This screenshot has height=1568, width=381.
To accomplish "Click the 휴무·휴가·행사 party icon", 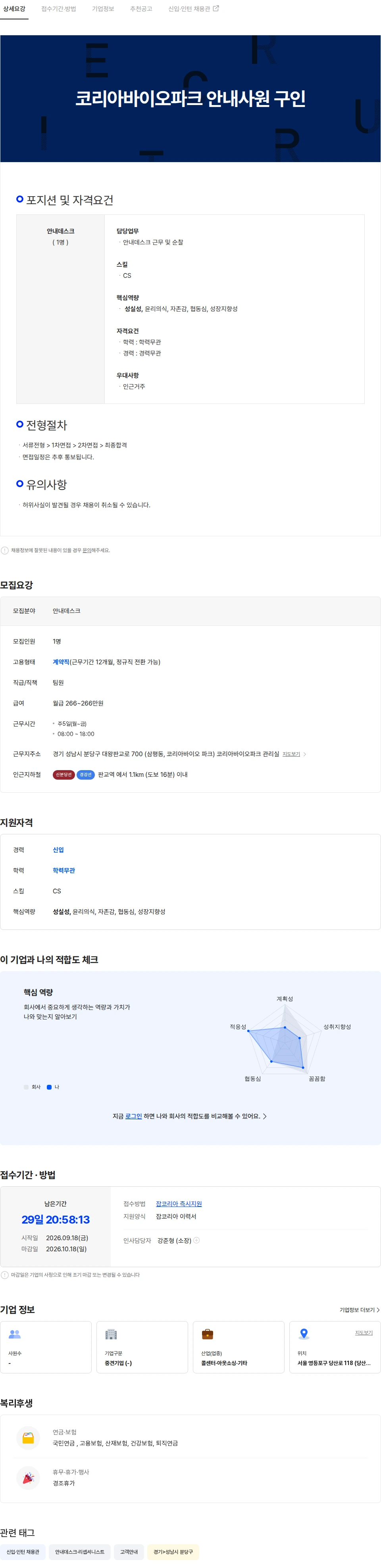I will (28, 1478).
